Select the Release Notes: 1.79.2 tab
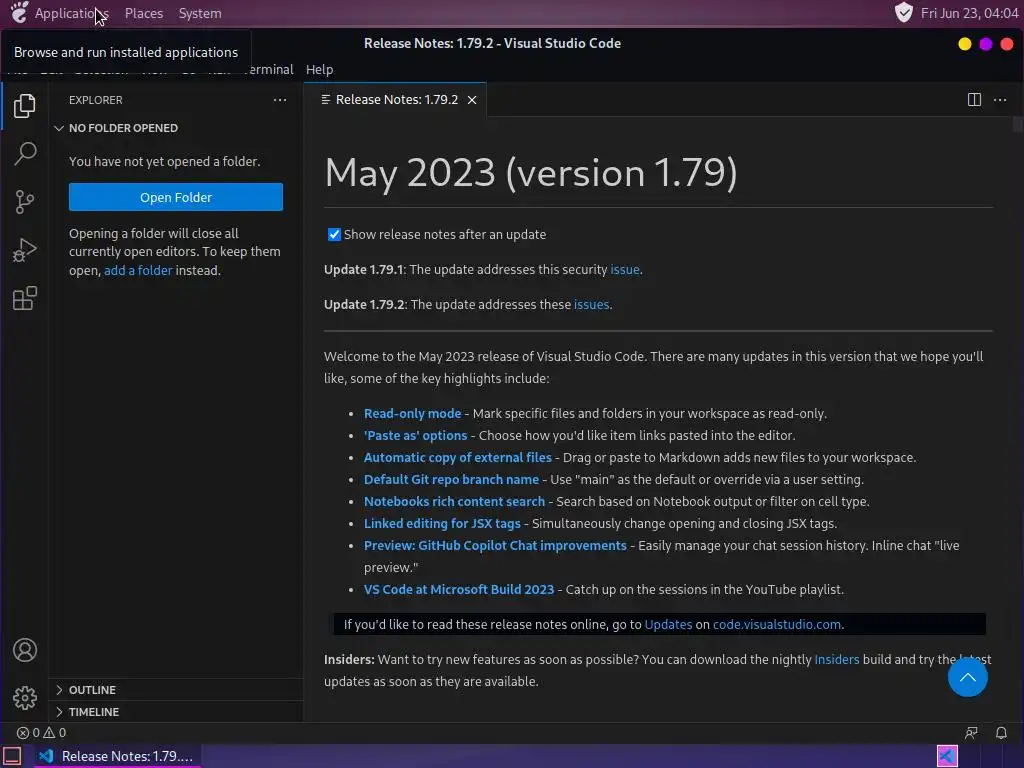Viewport: 1024px width, 768px height. click(396, 100)
